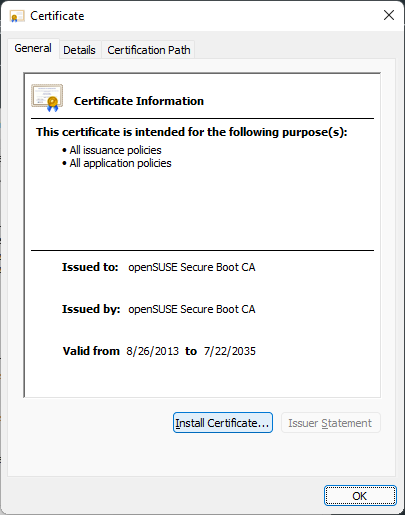Open the Details tab
405x515 pixels.
(79, 50)
